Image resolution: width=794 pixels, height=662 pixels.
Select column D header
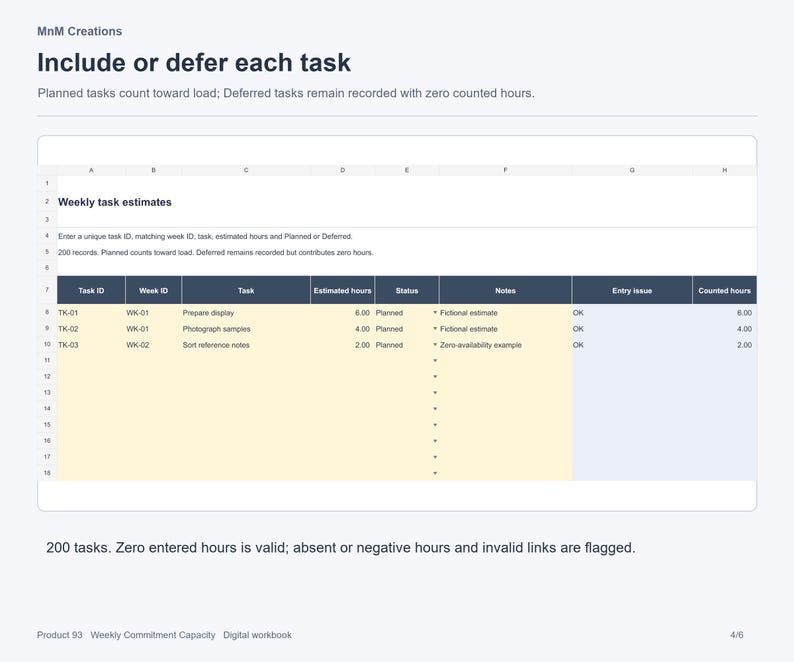pos(342,170)
